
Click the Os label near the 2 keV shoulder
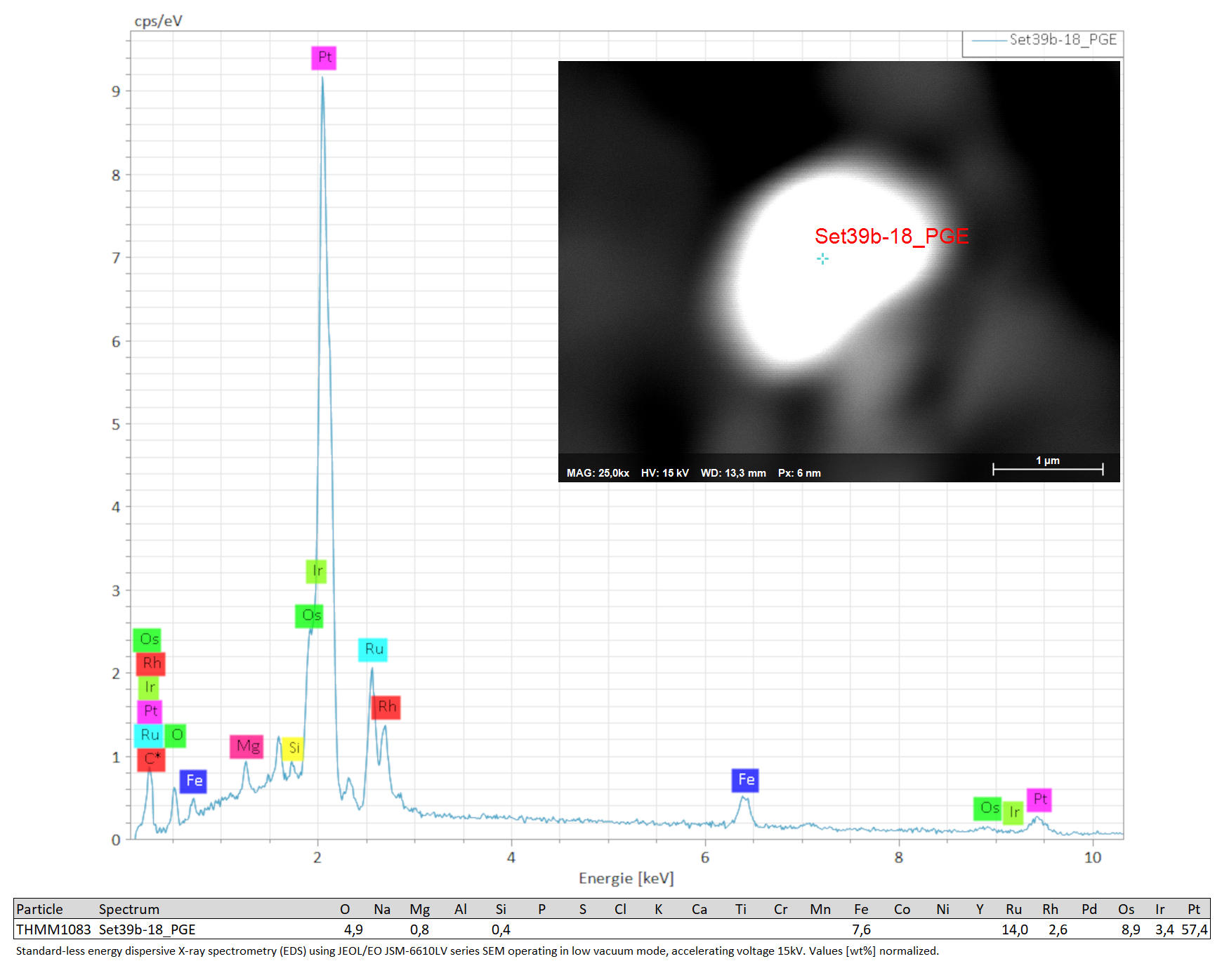(x=310, y=616)
